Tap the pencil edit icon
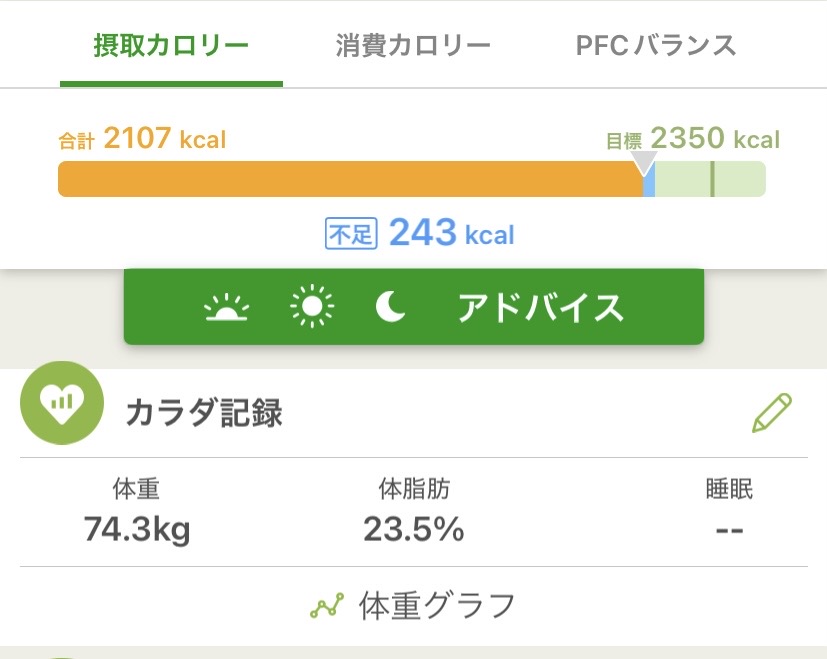 (771, 413)
